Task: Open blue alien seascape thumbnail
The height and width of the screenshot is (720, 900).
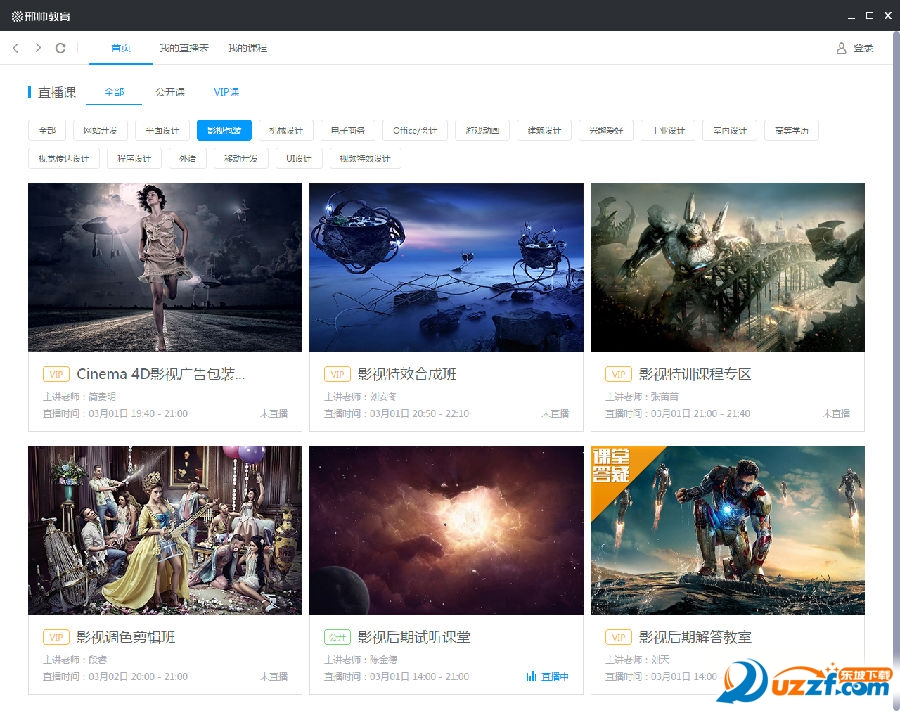Action: (446, 267)
